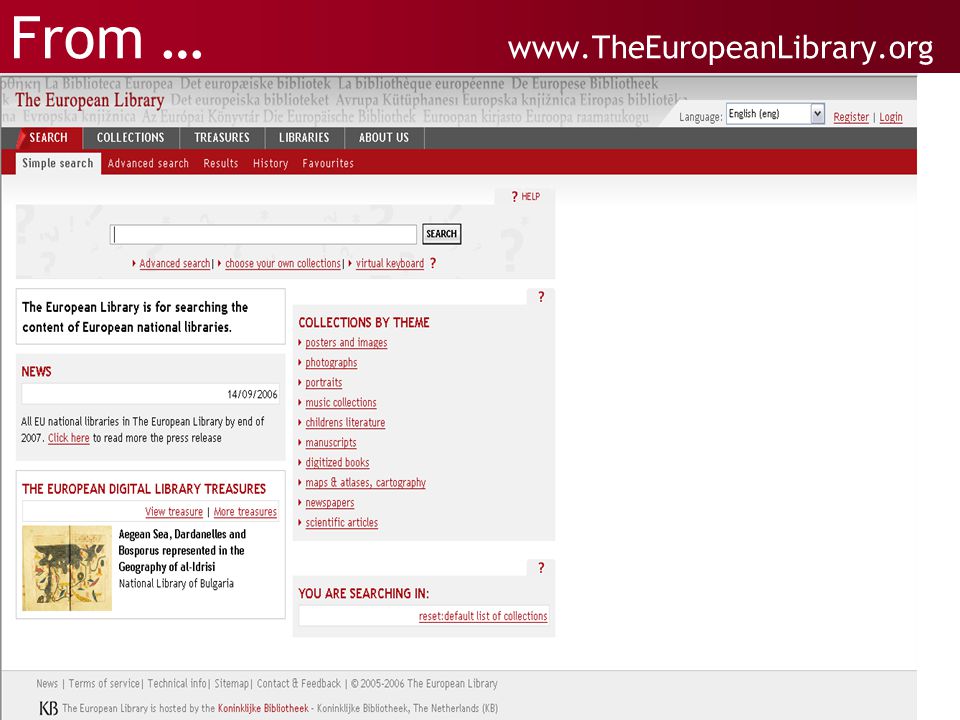Open the TREASURES tab
Viewport: 960px width, 720px height.
(222, 138)
